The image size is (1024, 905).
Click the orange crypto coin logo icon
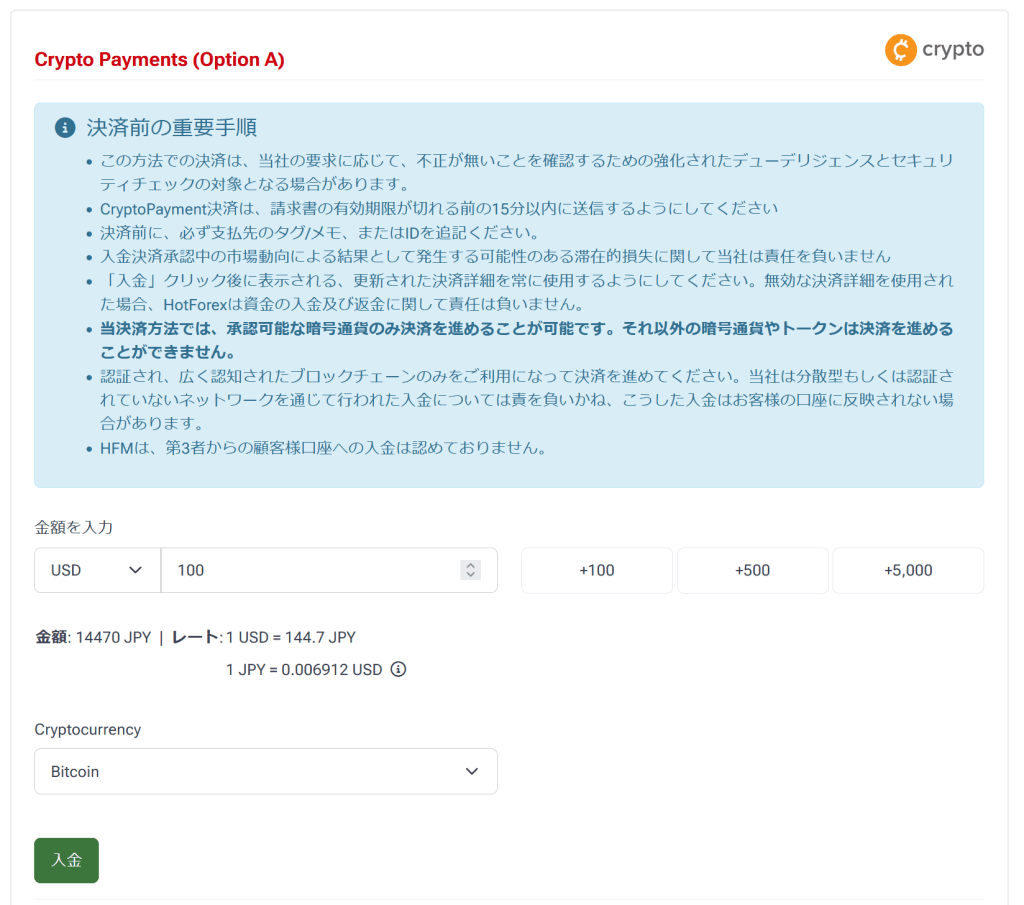[901, 50]
